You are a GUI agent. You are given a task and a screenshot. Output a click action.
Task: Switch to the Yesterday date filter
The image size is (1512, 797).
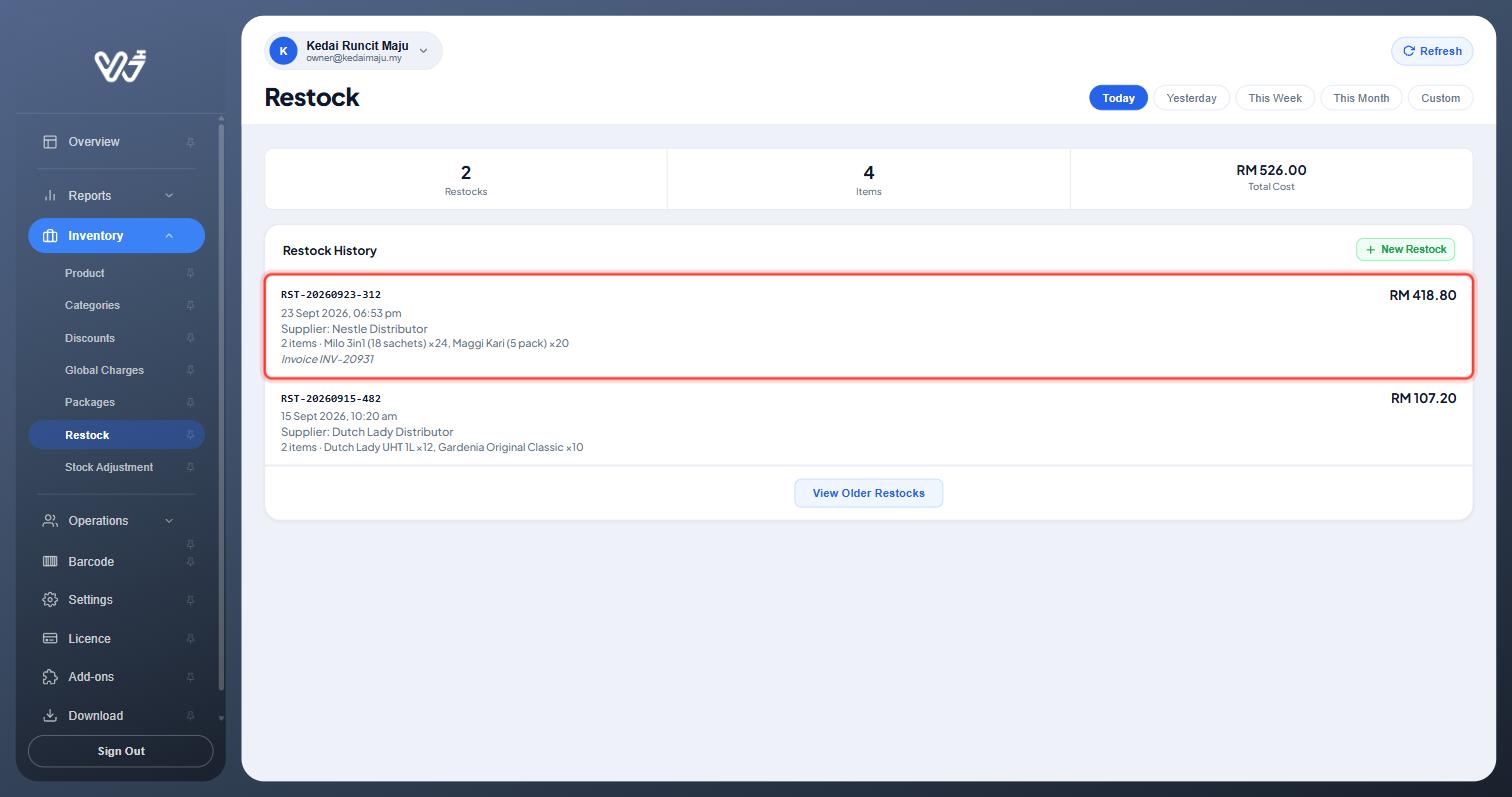[1191, 98]
